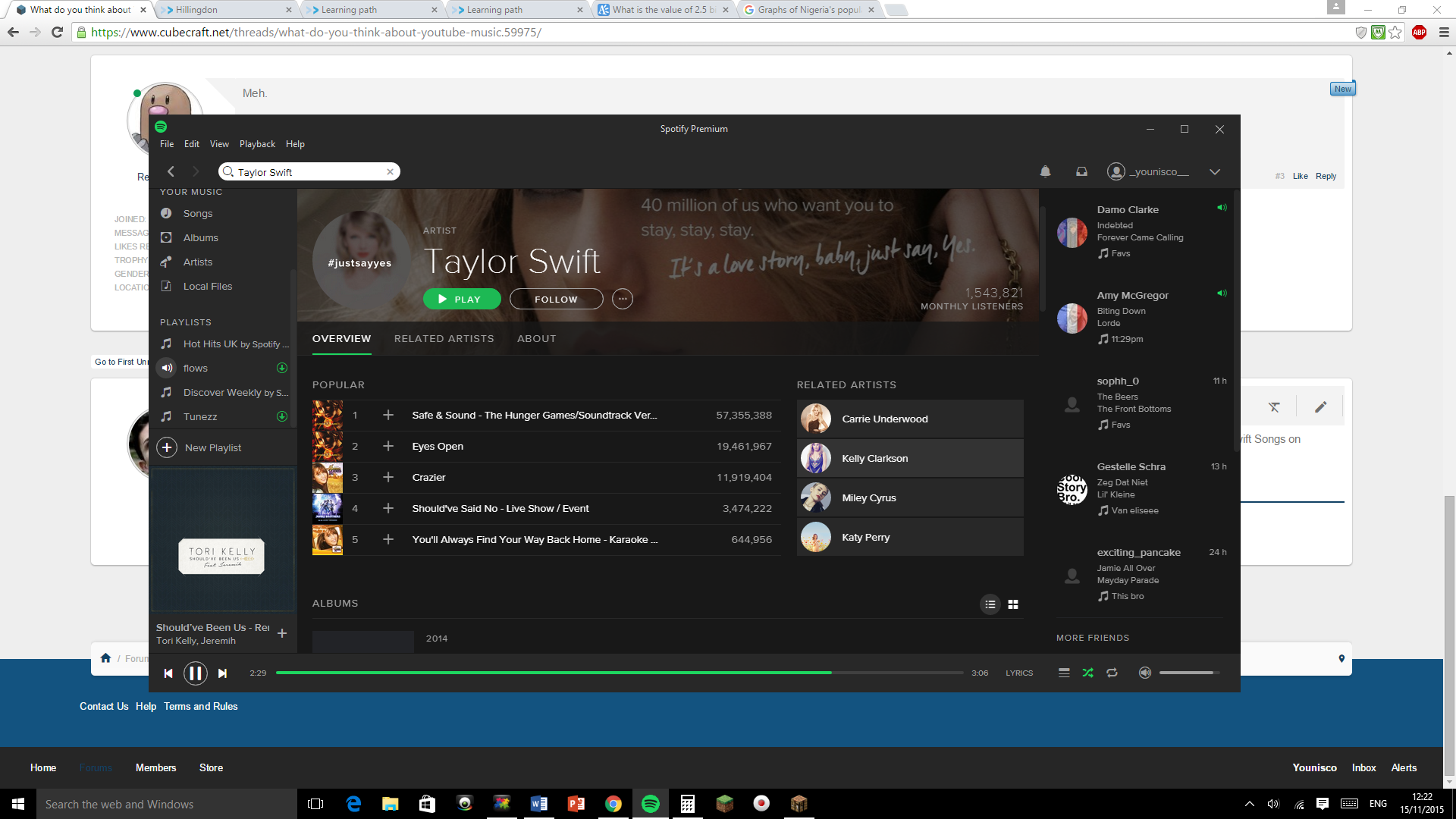This screenshot has height=819, width=1456.
Task: Follow Taylor Swift
Action: 556,299
